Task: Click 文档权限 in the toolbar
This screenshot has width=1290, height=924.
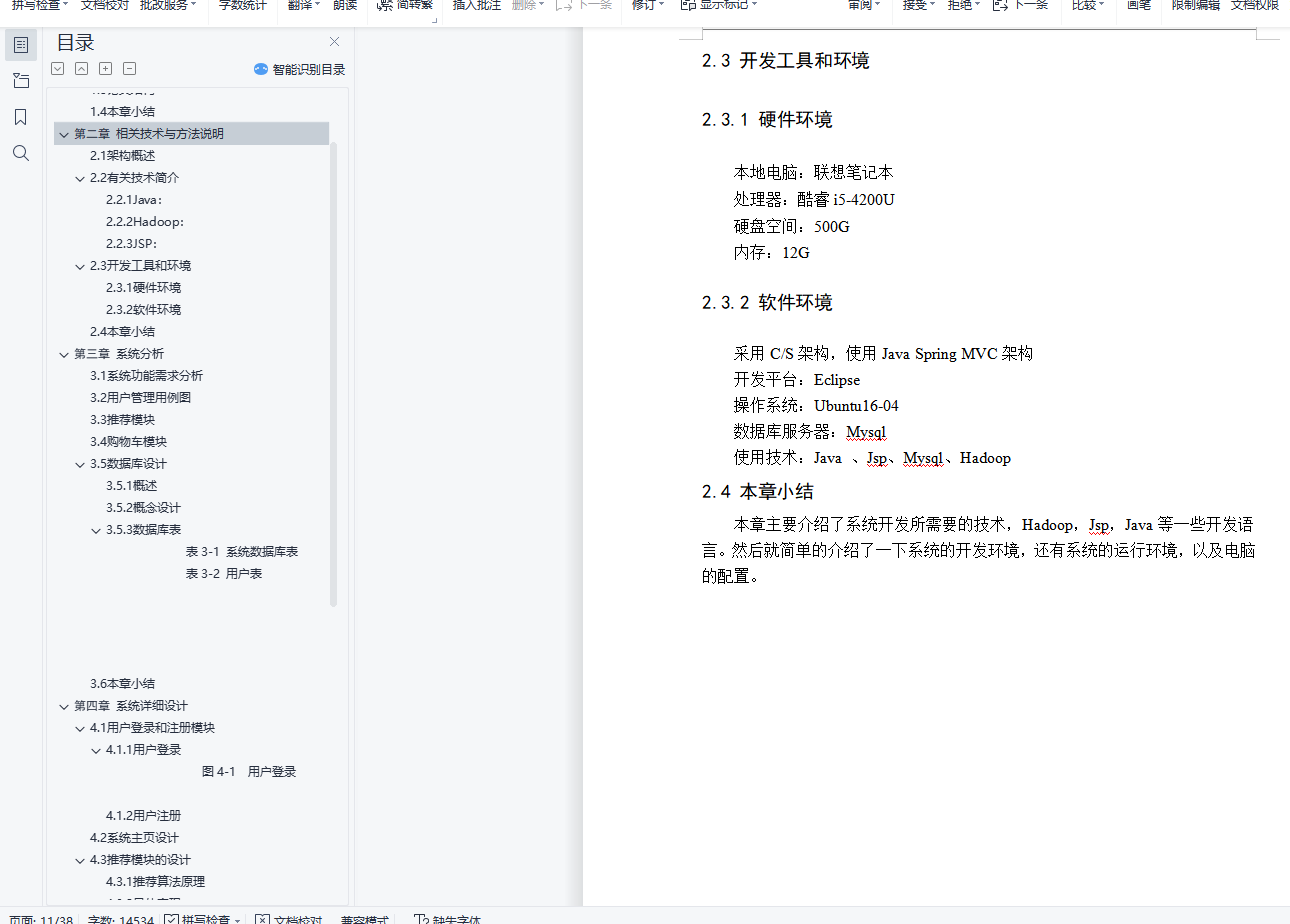Action: [x=1254, y=5]
